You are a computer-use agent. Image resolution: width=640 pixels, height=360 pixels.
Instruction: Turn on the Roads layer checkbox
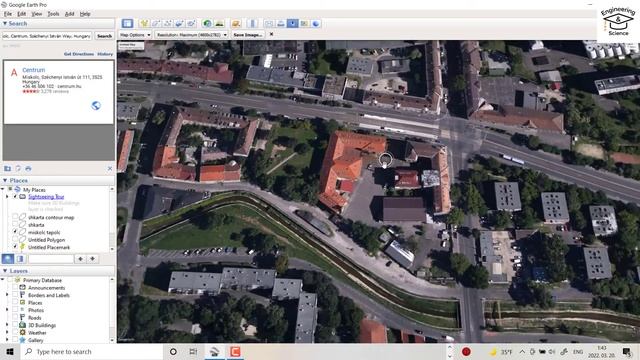pyautogui.click(x=15, y=318)
